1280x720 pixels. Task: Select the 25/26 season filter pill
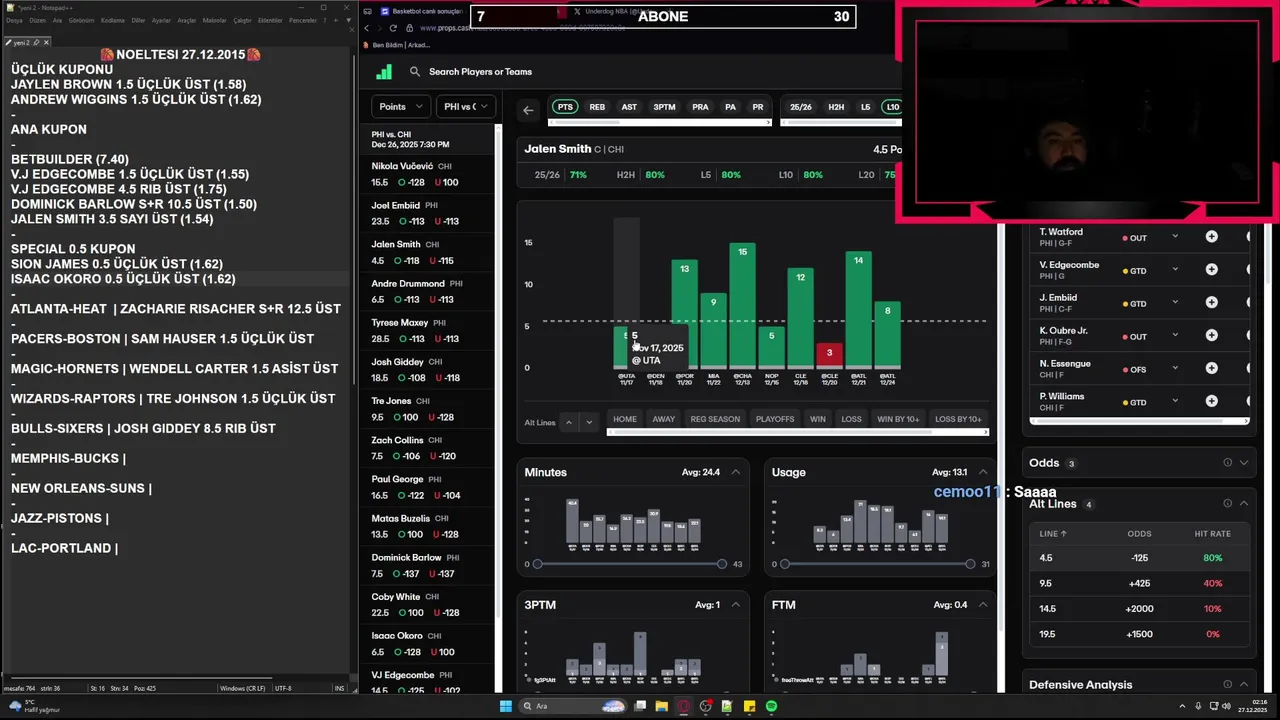click(801, 107)
